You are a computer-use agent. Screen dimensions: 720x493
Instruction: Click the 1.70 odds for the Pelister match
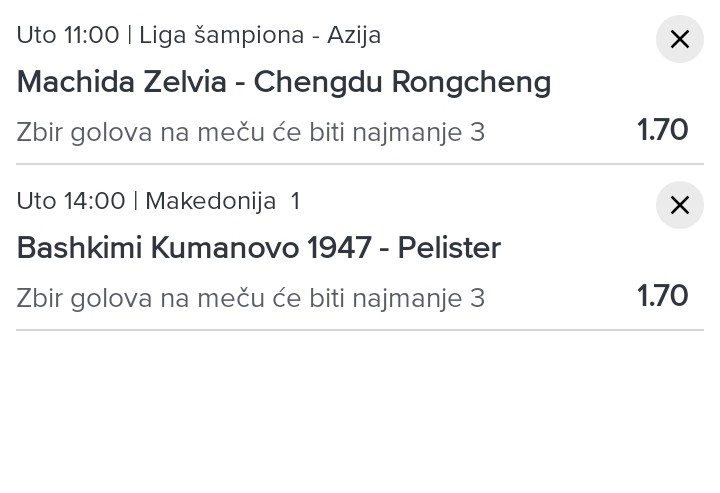point(663,296)
